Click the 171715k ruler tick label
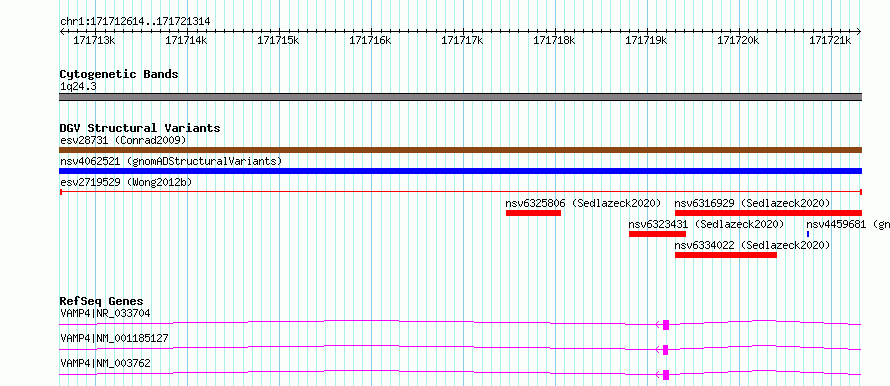 279,40
